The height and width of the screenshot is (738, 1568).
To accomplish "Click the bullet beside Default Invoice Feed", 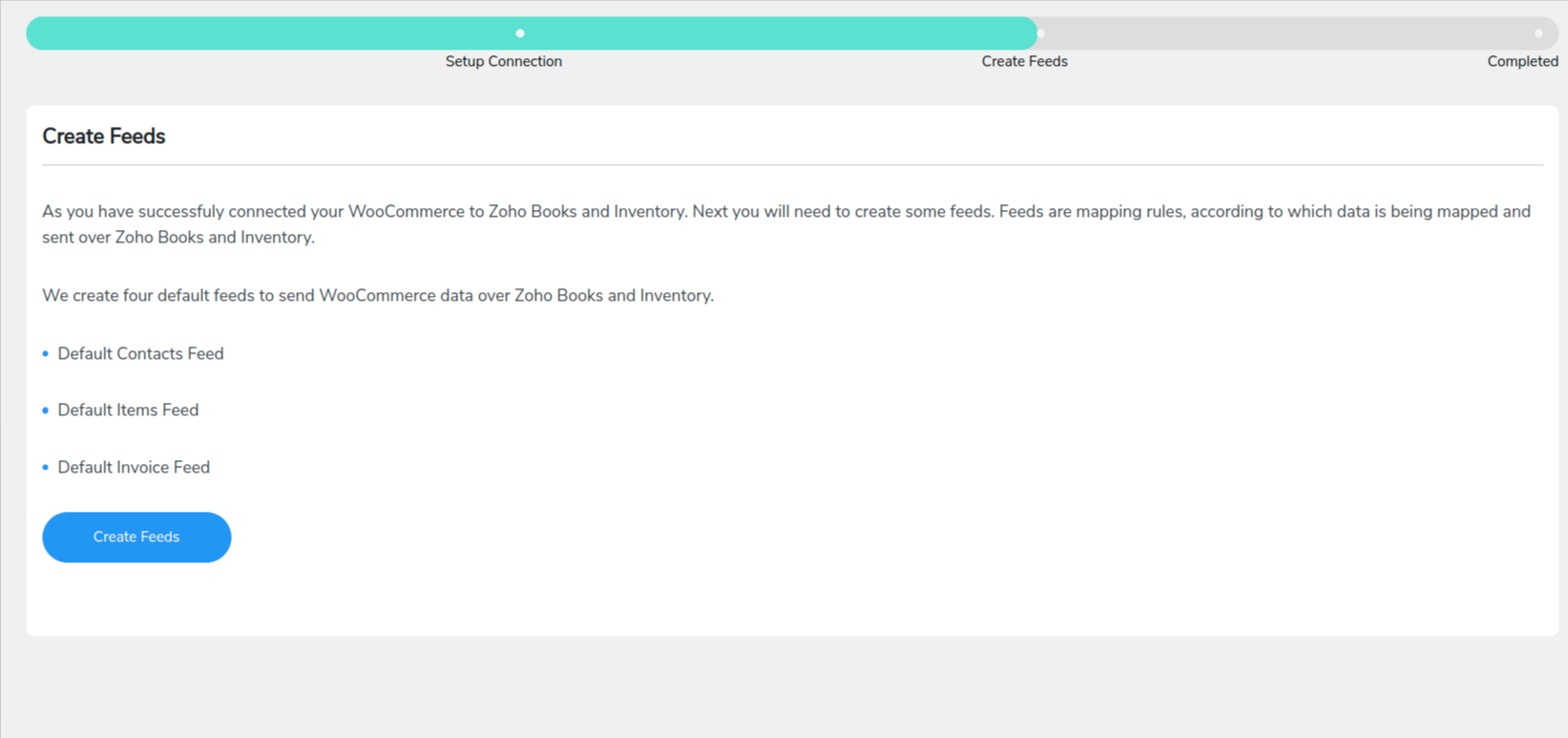I will pos(45,467).
